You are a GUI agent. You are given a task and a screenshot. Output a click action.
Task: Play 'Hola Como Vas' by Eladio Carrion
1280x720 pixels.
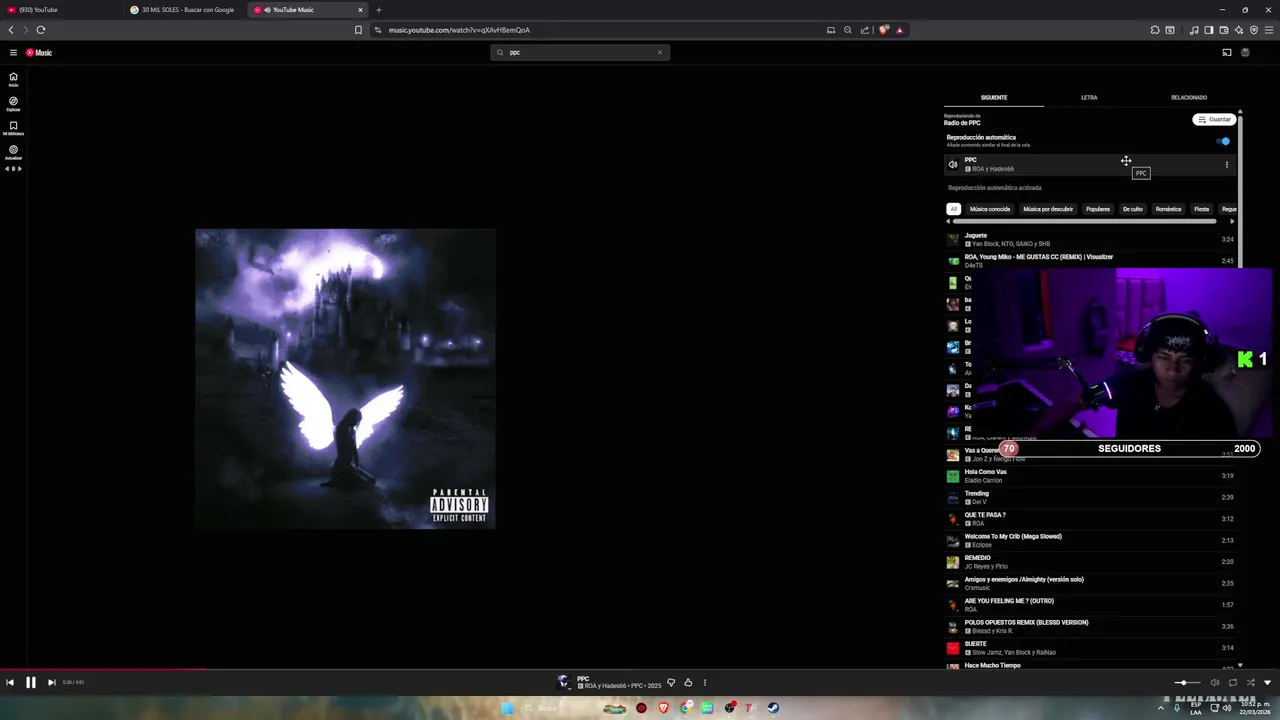tap(1090, 476)
